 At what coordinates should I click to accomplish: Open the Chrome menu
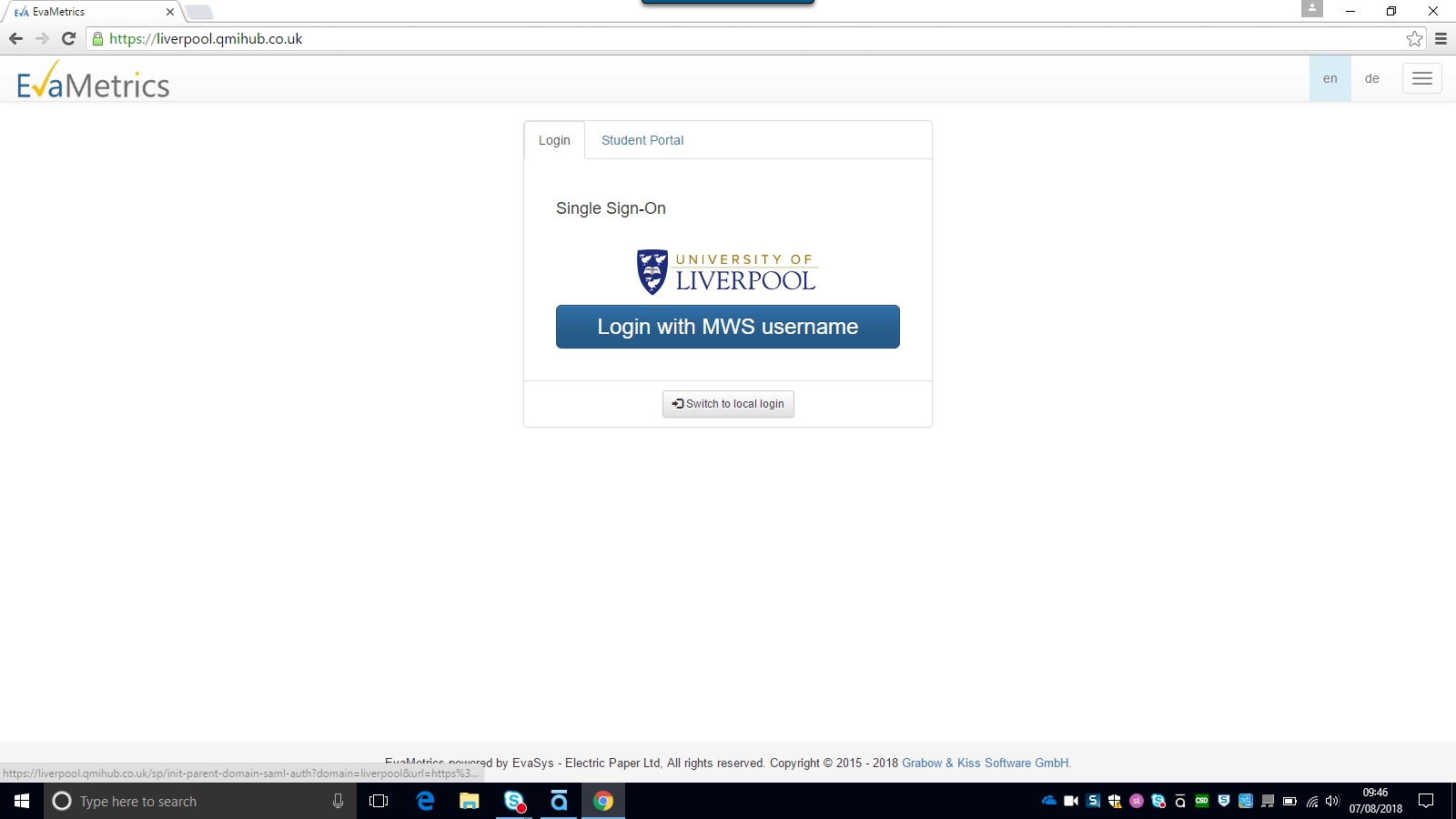coord(1441,38)
